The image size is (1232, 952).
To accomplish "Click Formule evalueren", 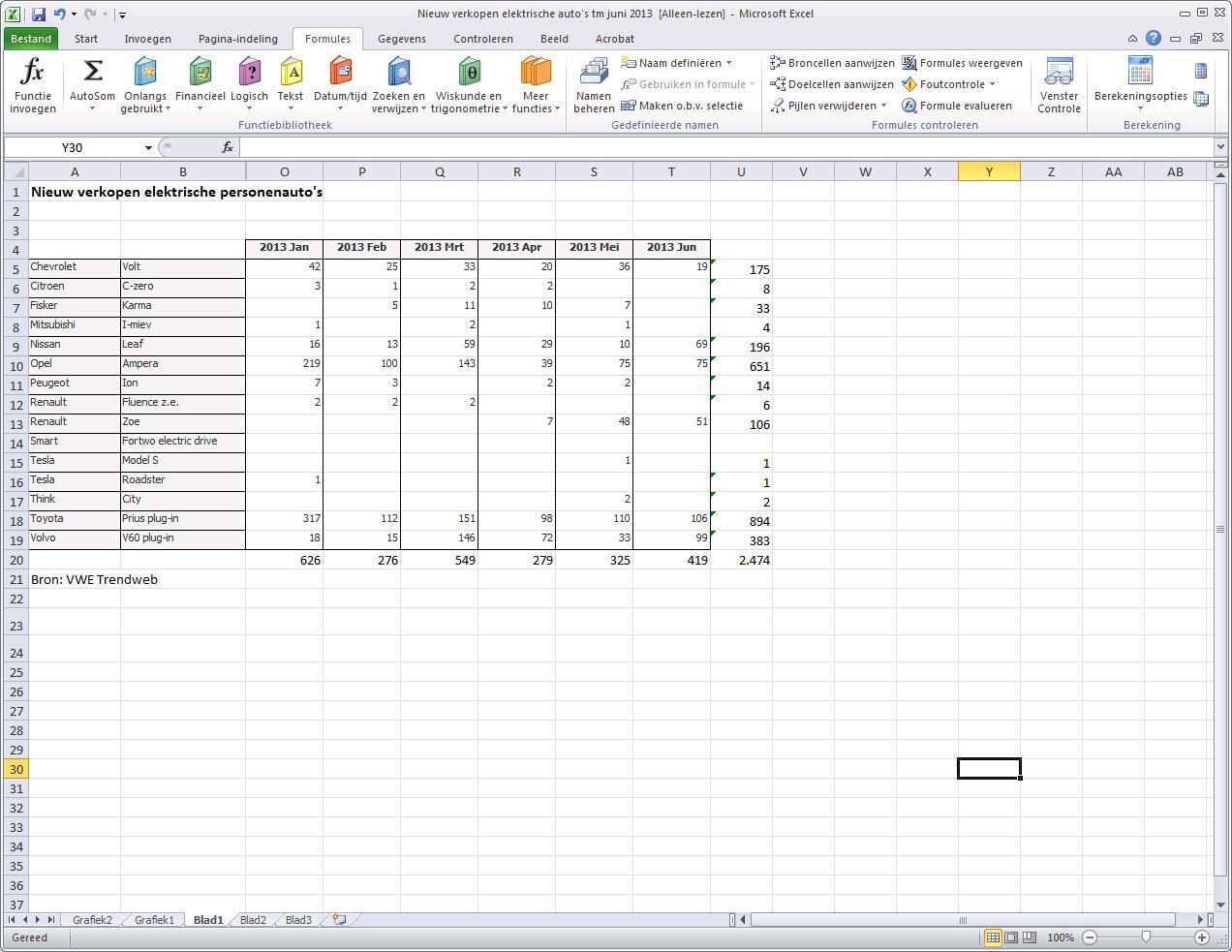I will point(957,106).
